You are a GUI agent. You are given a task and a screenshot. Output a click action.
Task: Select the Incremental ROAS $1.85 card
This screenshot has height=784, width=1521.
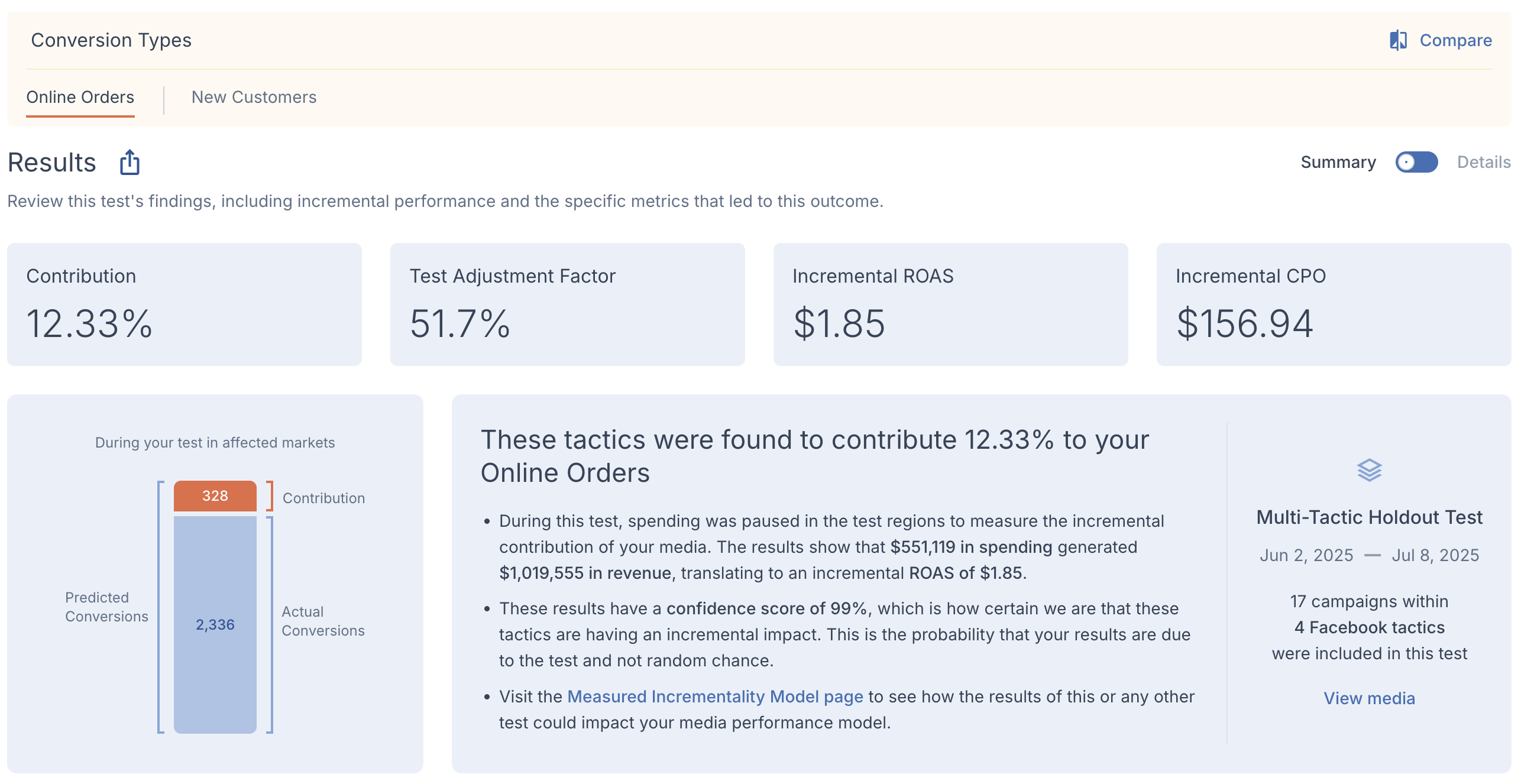951,304
